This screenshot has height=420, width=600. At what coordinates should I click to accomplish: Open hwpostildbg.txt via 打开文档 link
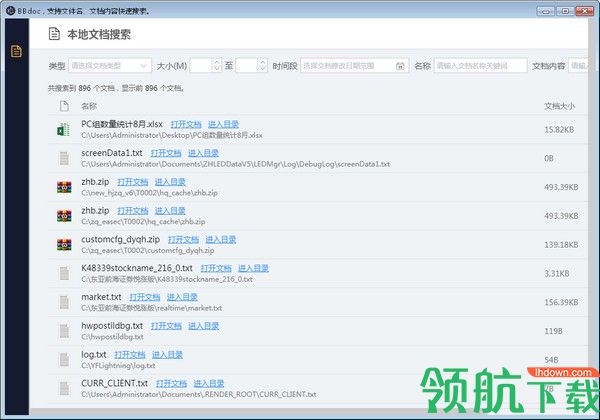166,326
